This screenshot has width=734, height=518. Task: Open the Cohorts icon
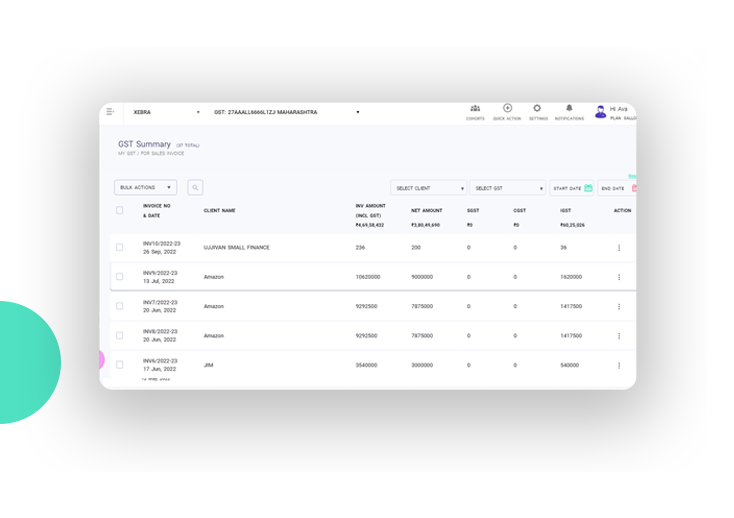[475, 109]
